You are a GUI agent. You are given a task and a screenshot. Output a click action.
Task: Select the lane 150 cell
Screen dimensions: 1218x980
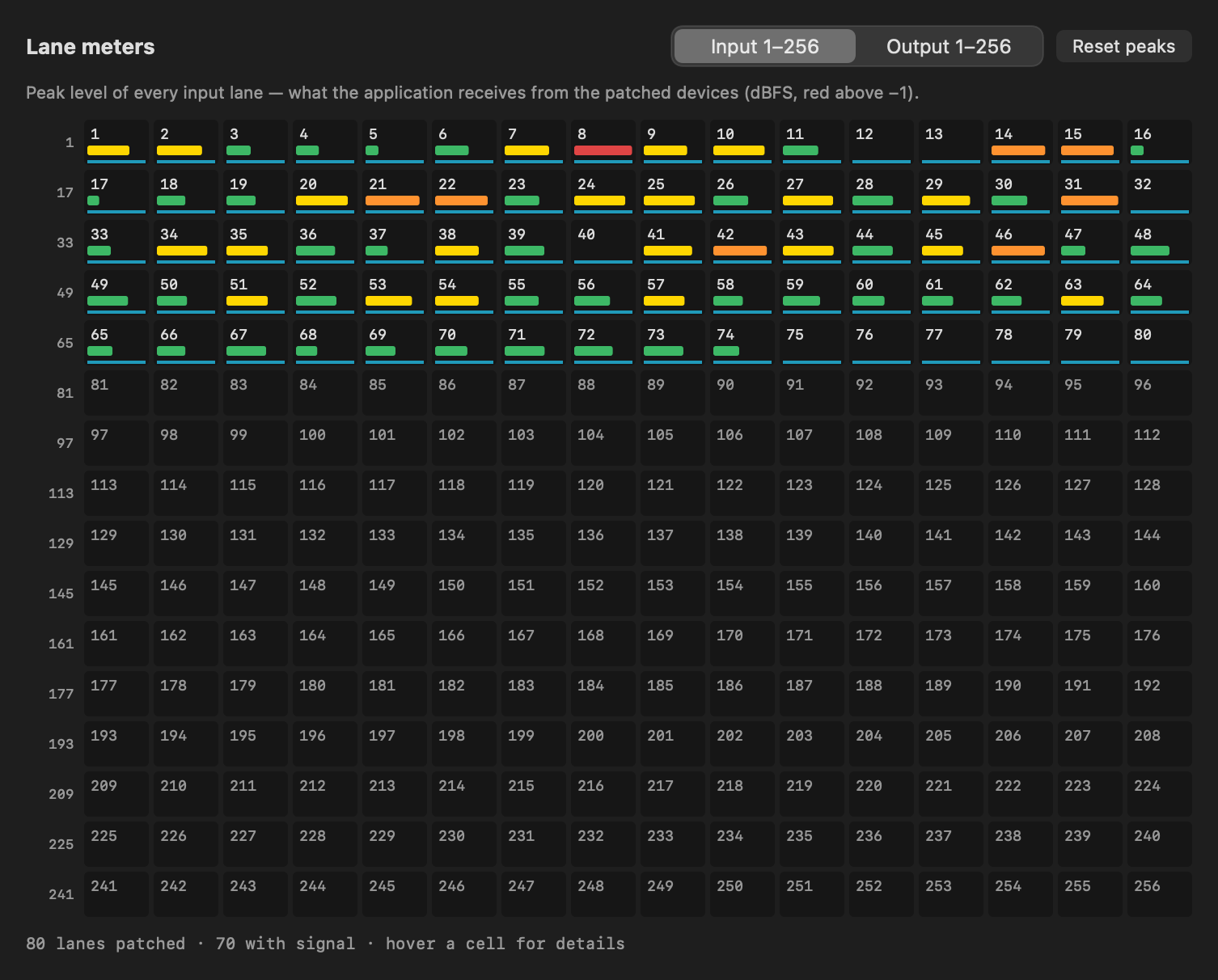pos(464,594)
